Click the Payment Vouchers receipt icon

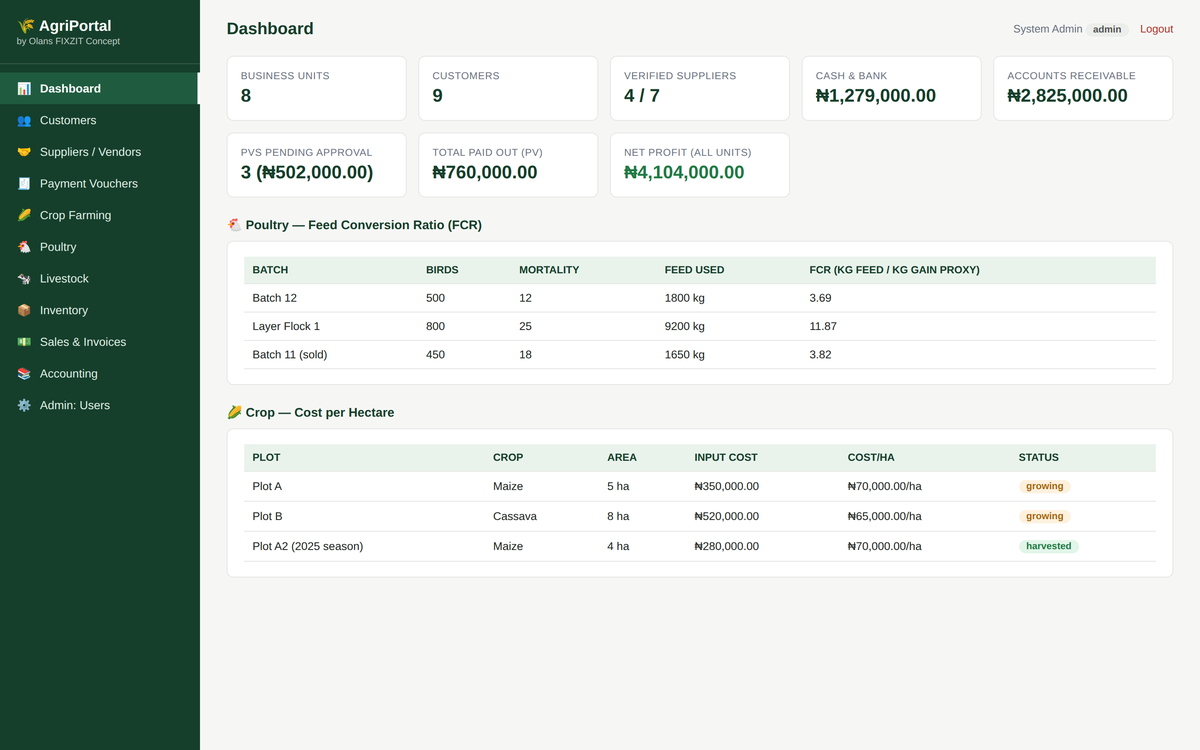[24, 184]
